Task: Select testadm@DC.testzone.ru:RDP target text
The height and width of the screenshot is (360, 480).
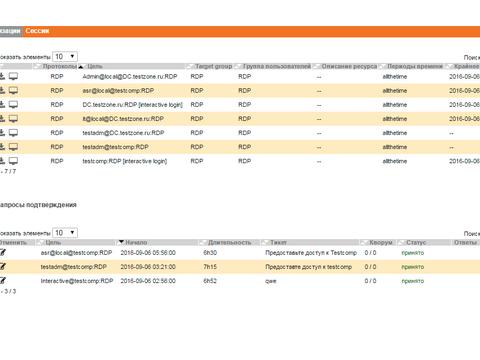Action: (x=123, y=133)
